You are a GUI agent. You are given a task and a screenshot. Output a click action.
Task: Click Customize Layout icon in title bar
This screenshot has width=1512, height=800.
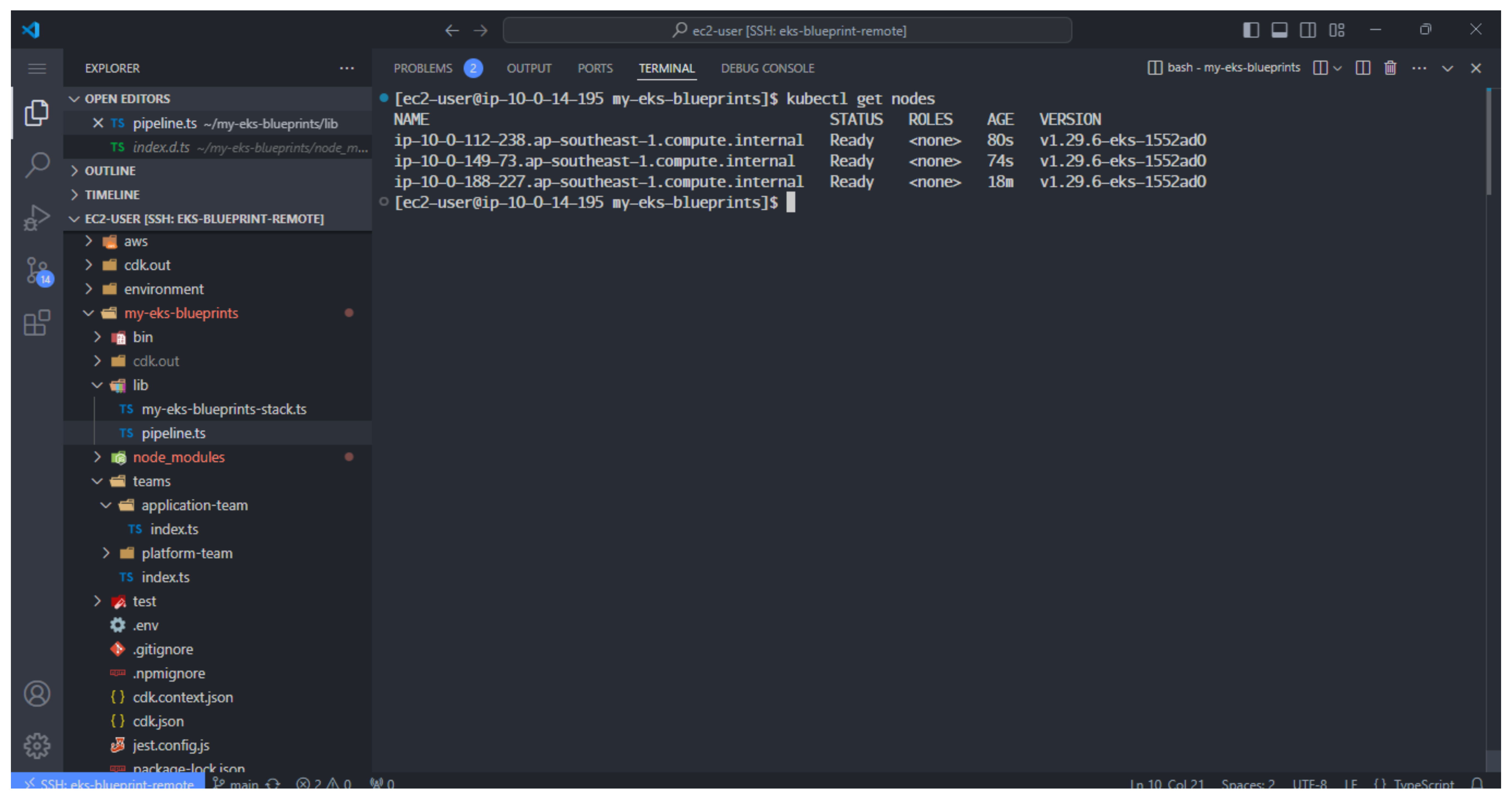pos(1337,30)
